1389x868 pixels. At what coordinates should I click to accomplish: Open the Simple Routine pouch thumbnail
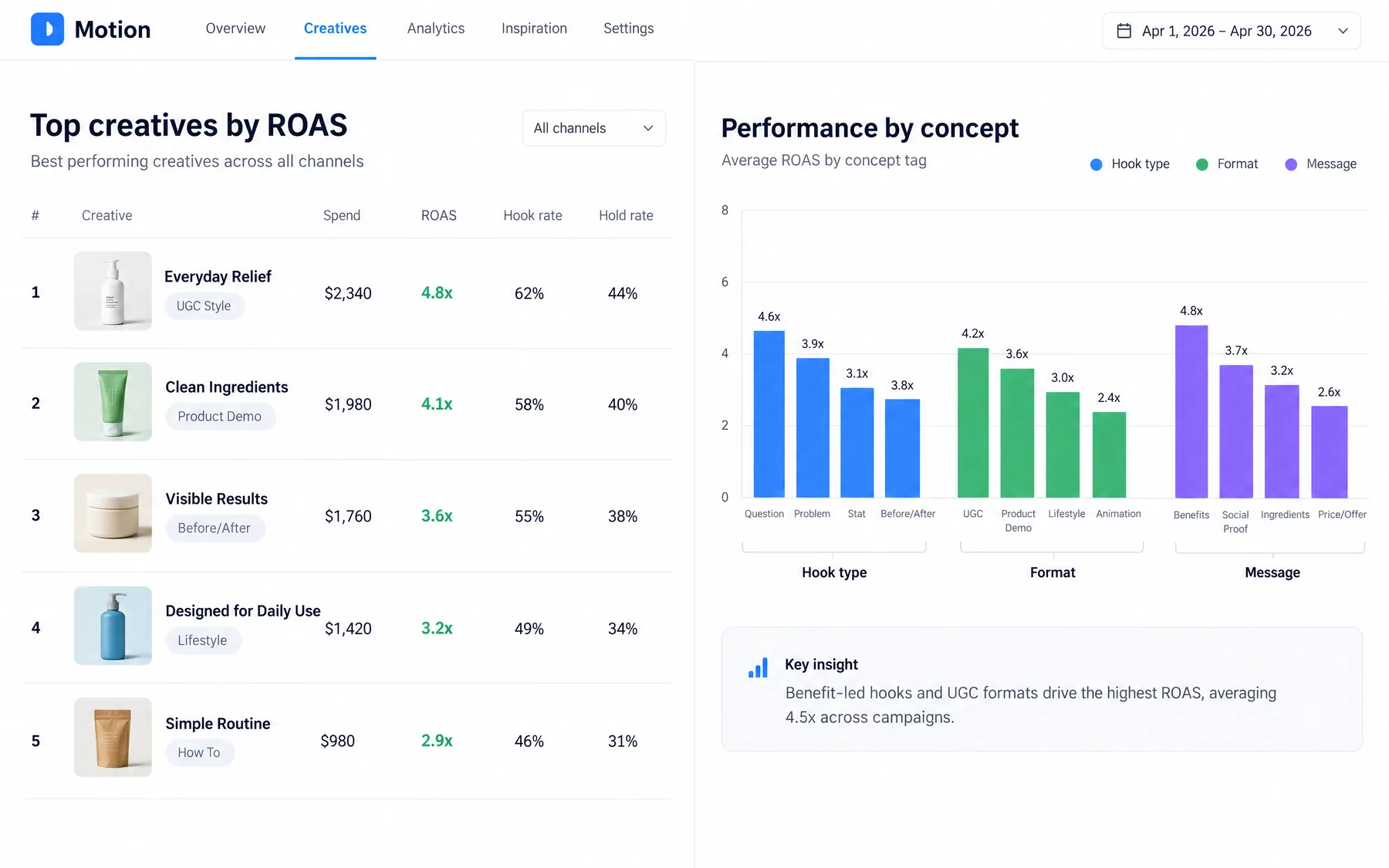tap(113, 738)
